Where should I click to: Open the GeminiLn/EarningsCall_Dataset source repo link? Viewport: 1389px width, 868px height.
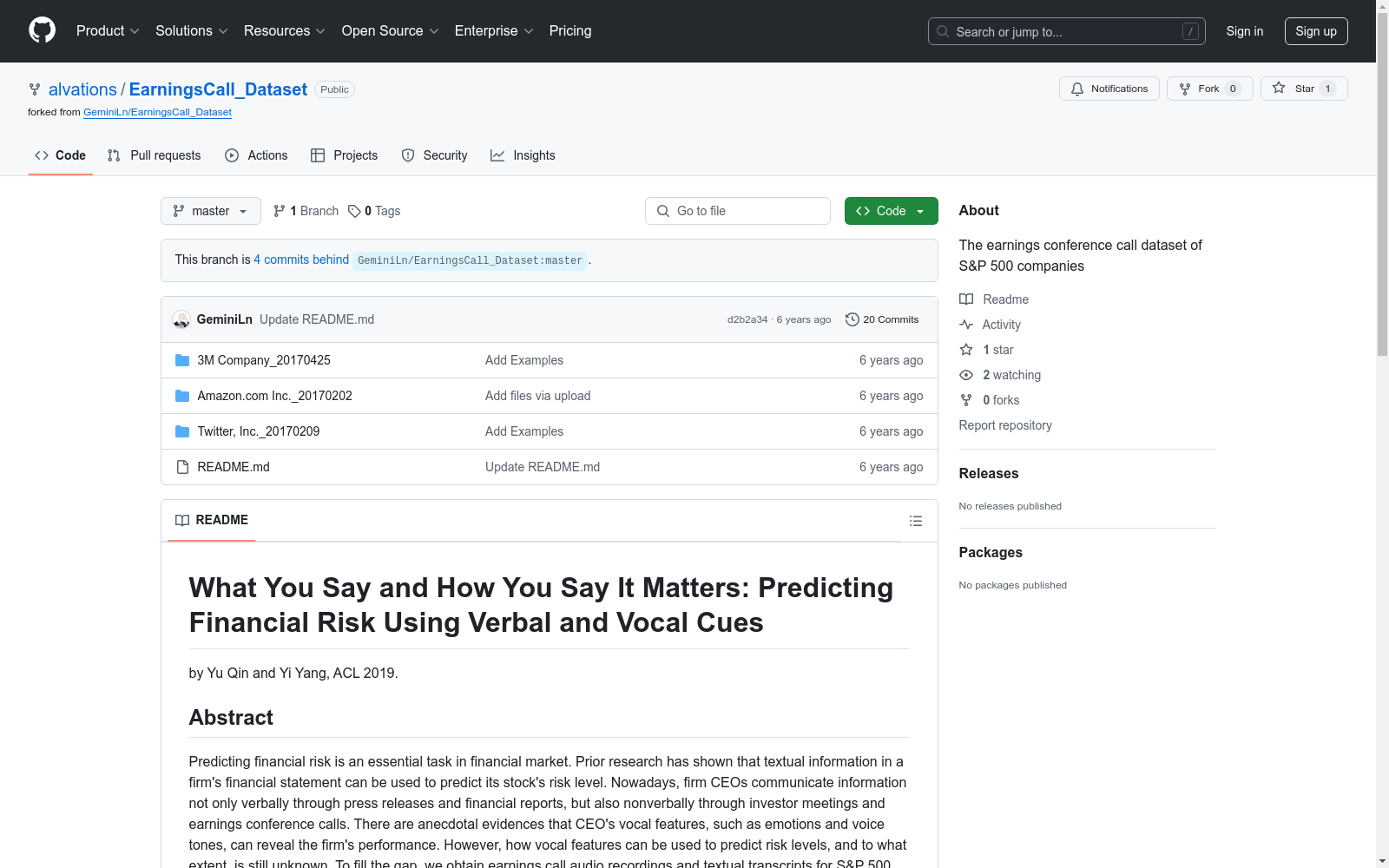(x=157, y=112)
